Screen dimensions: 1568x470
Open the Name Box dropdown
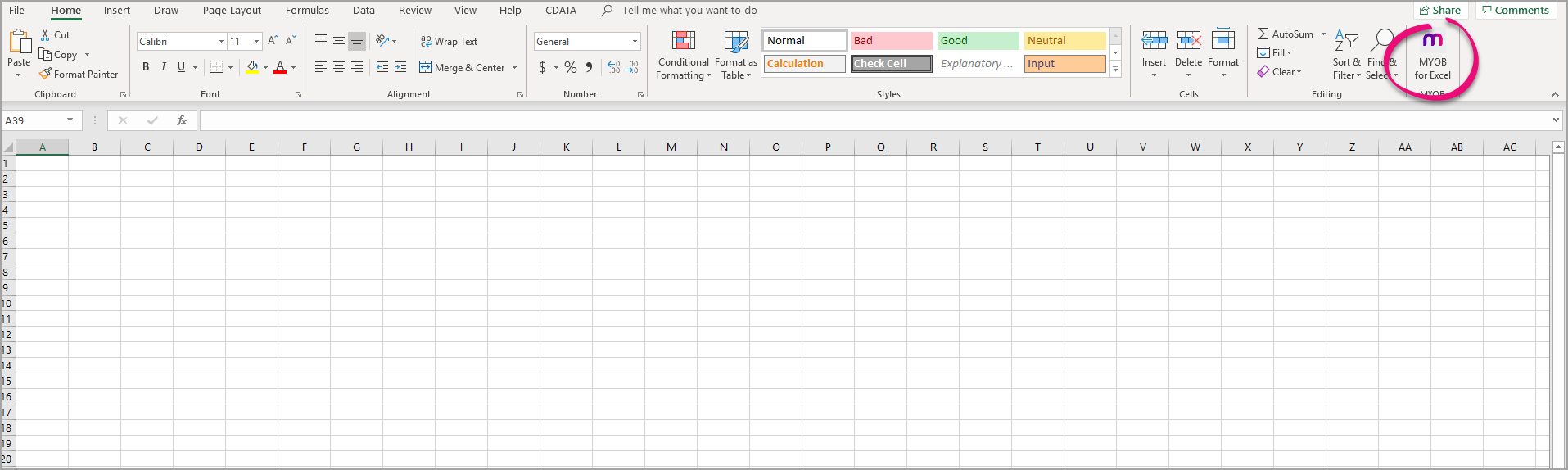[x=70, y=120]
